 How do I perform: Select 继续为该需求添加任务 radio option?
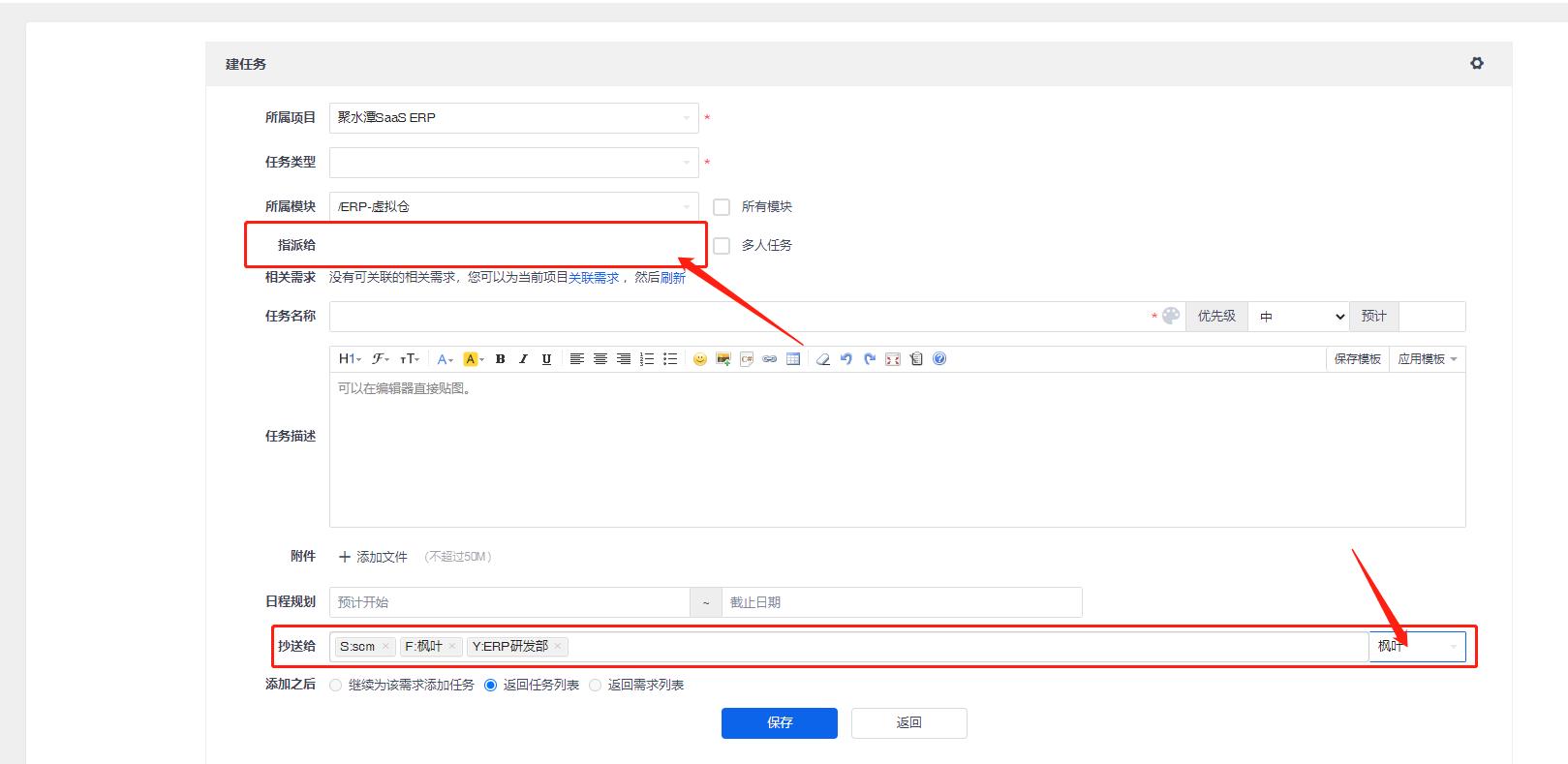click(x=336, y=686)
